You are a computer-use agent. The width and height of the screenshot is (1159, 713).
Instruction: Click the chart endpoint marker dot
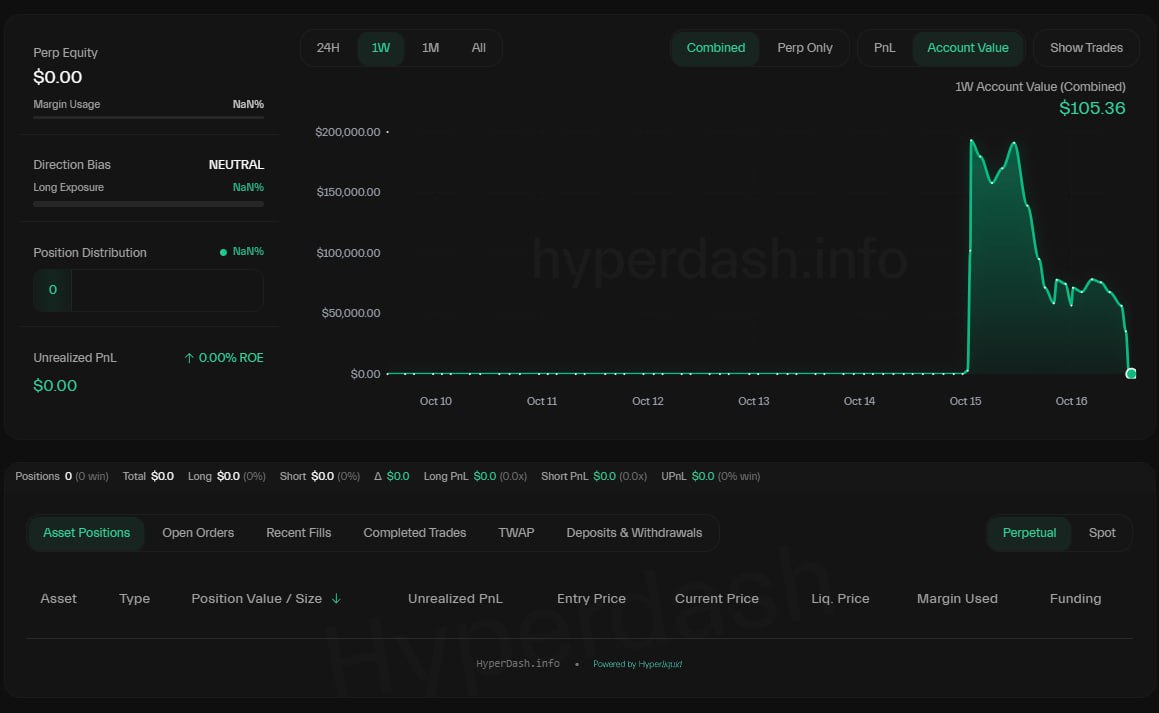[1131, 373]
